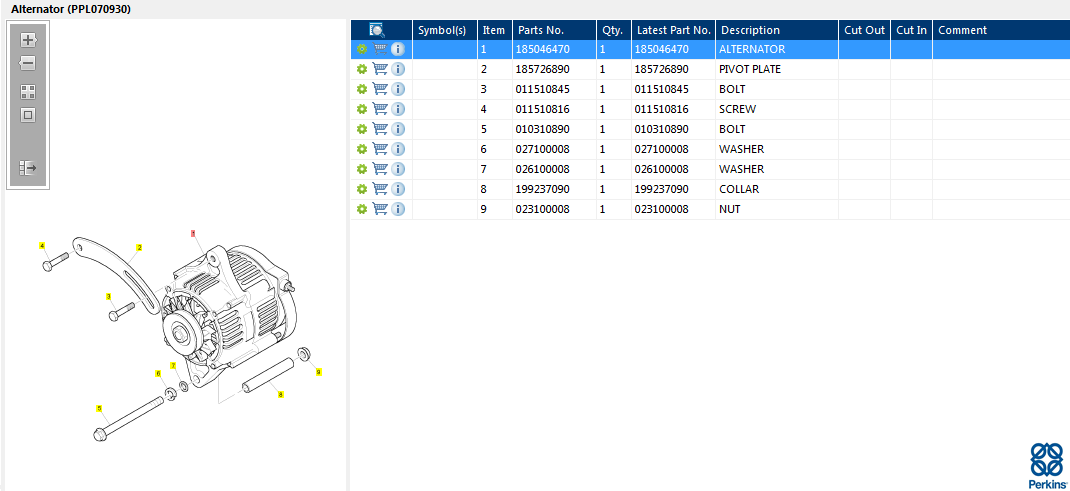Image resolution: width=1070 pixels, height=491 pixels.
Task: Select callout 3 on the diagram
Action: point(109,296)
